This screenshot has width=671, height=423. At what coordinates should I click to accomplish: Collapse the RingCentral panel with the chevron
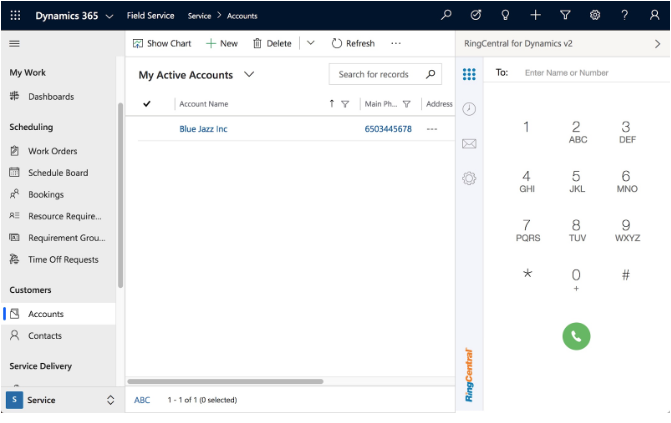(x=658, y=44)
